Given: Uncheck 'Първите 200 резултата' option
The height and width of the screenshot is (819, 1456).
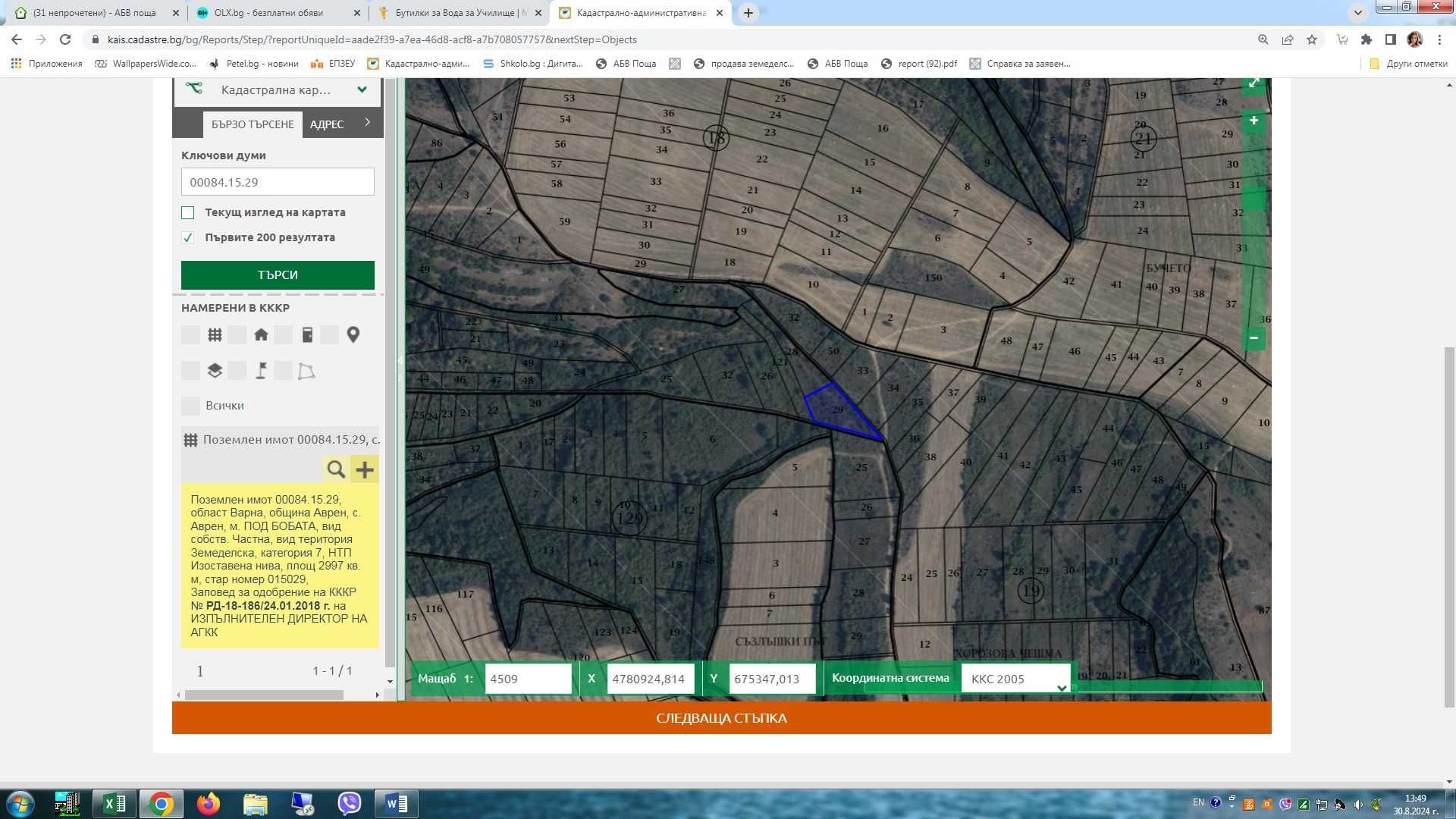Looking at the screenshot, I should [x=188, y=237].
